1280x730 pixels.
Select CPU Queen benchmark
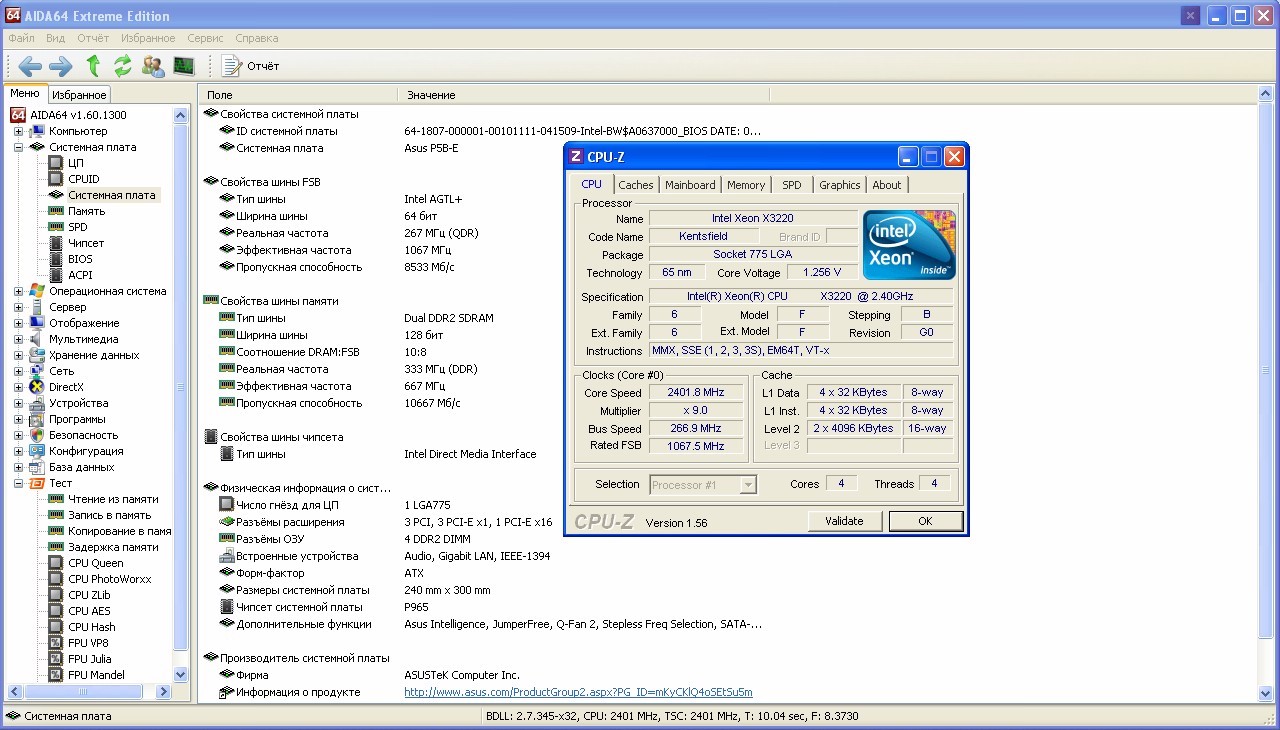click(x=96, y=563)
